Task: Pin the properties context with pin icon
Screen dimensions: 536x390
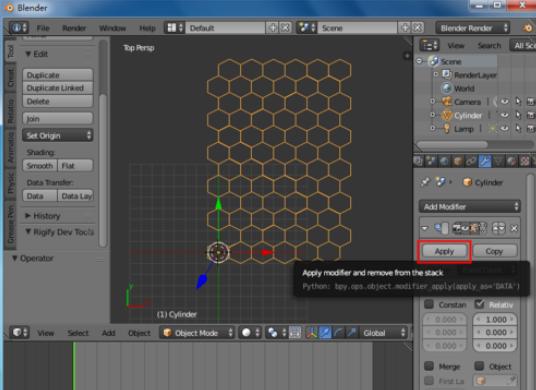Action: tap(425, 182)
